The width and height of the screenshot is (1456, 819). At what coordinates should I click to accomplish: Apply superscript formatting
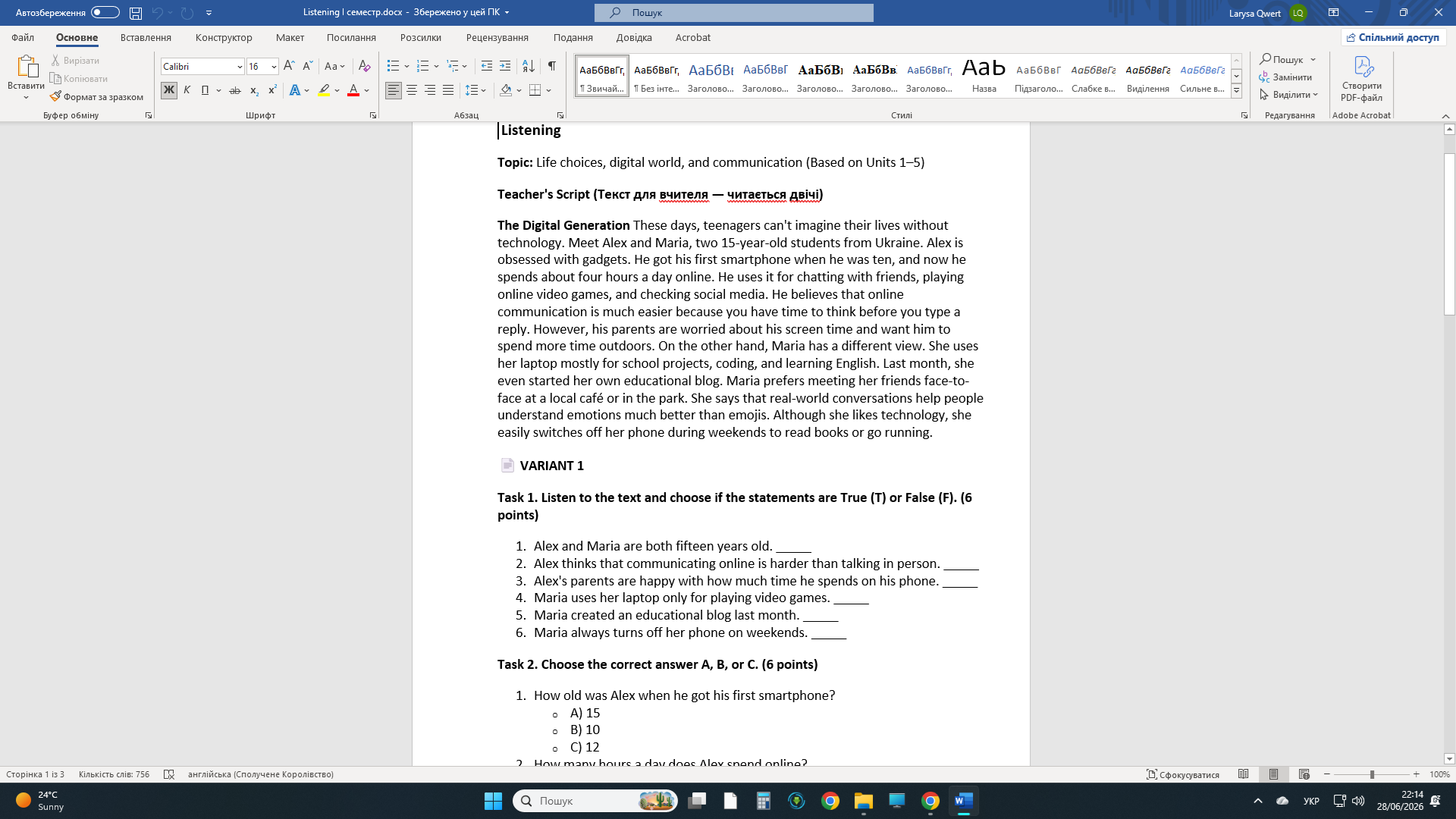tap(272, 90)
